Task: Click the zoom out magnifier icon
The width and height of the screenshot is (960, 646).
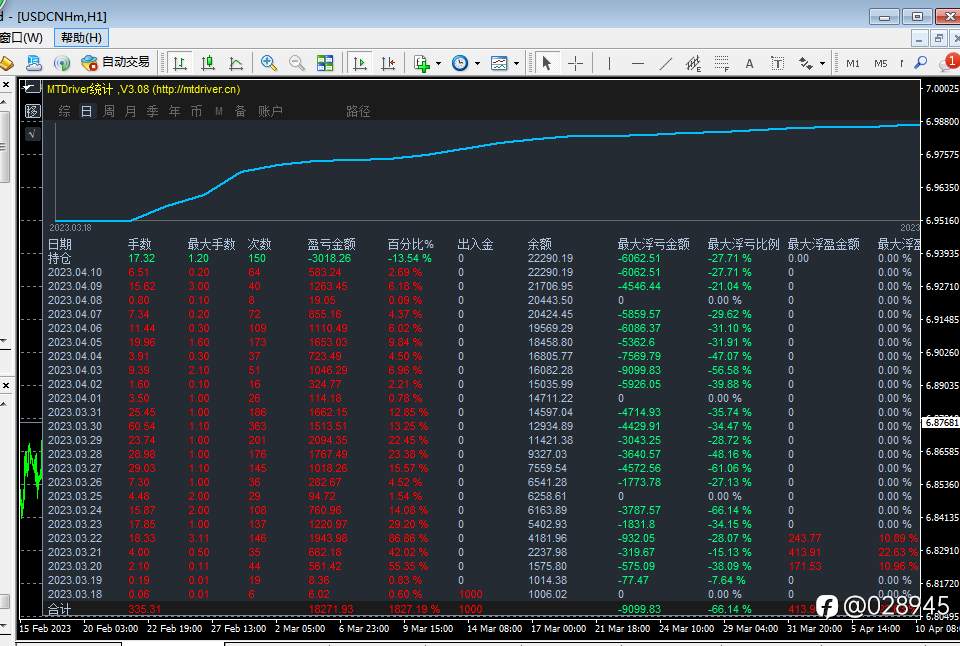Action: click(x=297, y=63)
